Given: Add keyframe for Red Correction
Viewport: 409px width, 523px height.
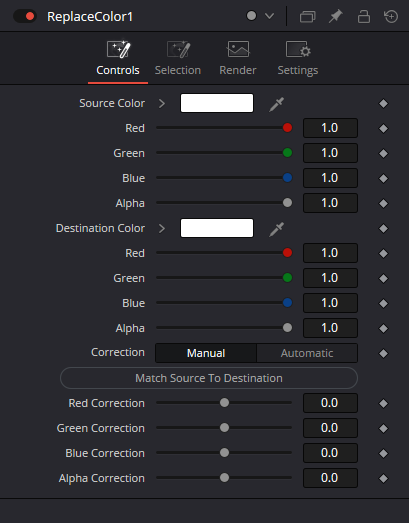Looking at the screenshot, I should tap(383, 404).
